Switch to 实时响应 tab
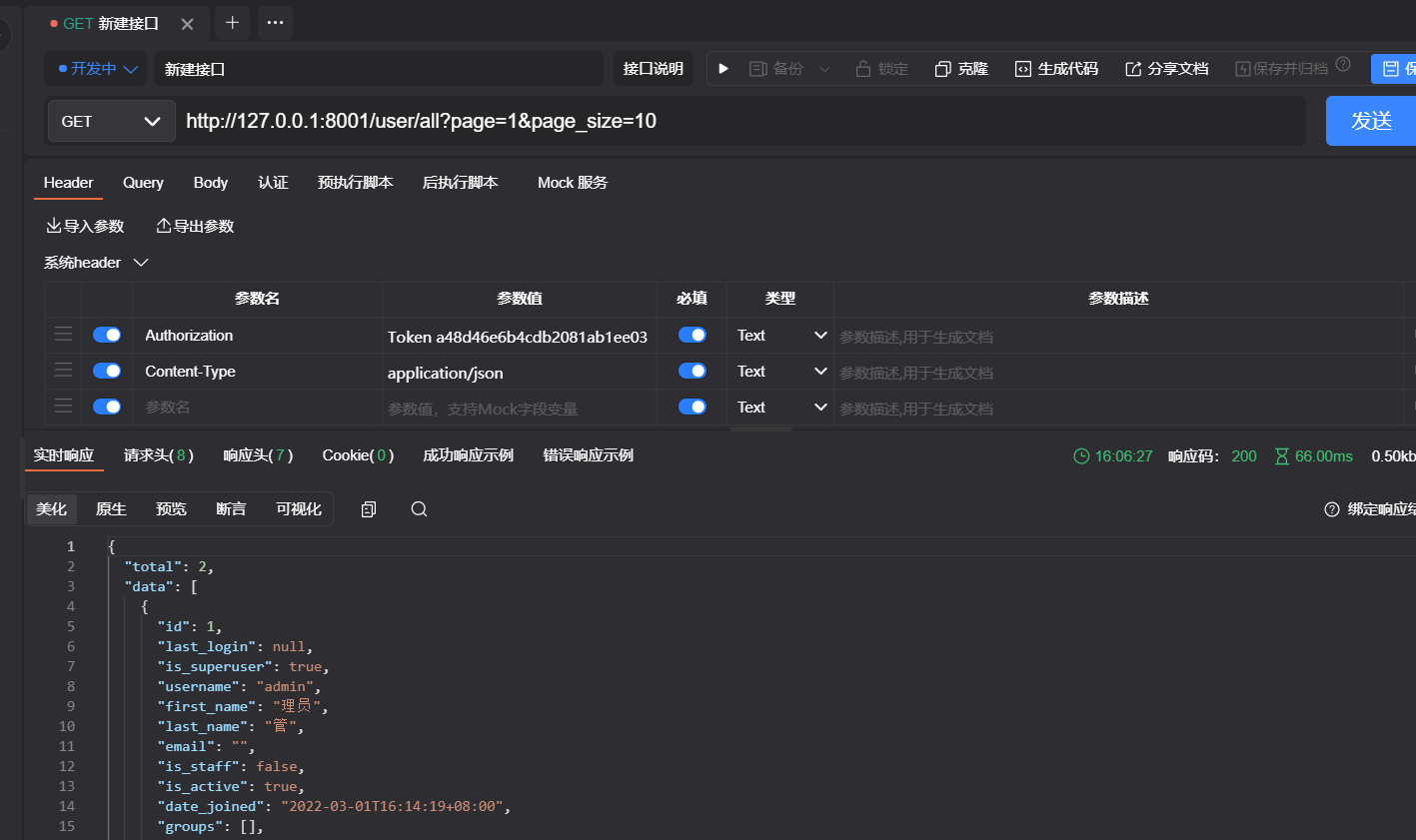The width and height of the screenshot is (1416, 840). pyautogui.click(x=63, y=454)
